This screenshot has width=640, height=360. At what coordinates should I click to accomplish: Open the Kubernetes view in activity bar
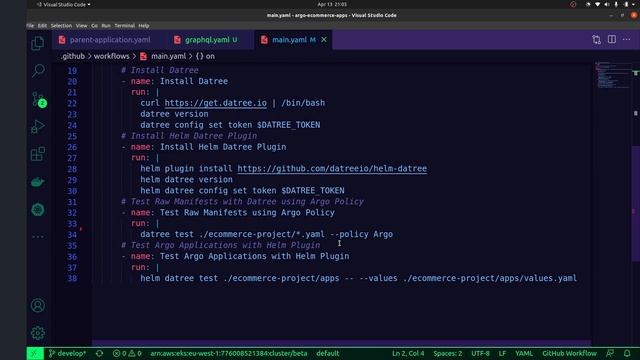[x=38, y=210]
